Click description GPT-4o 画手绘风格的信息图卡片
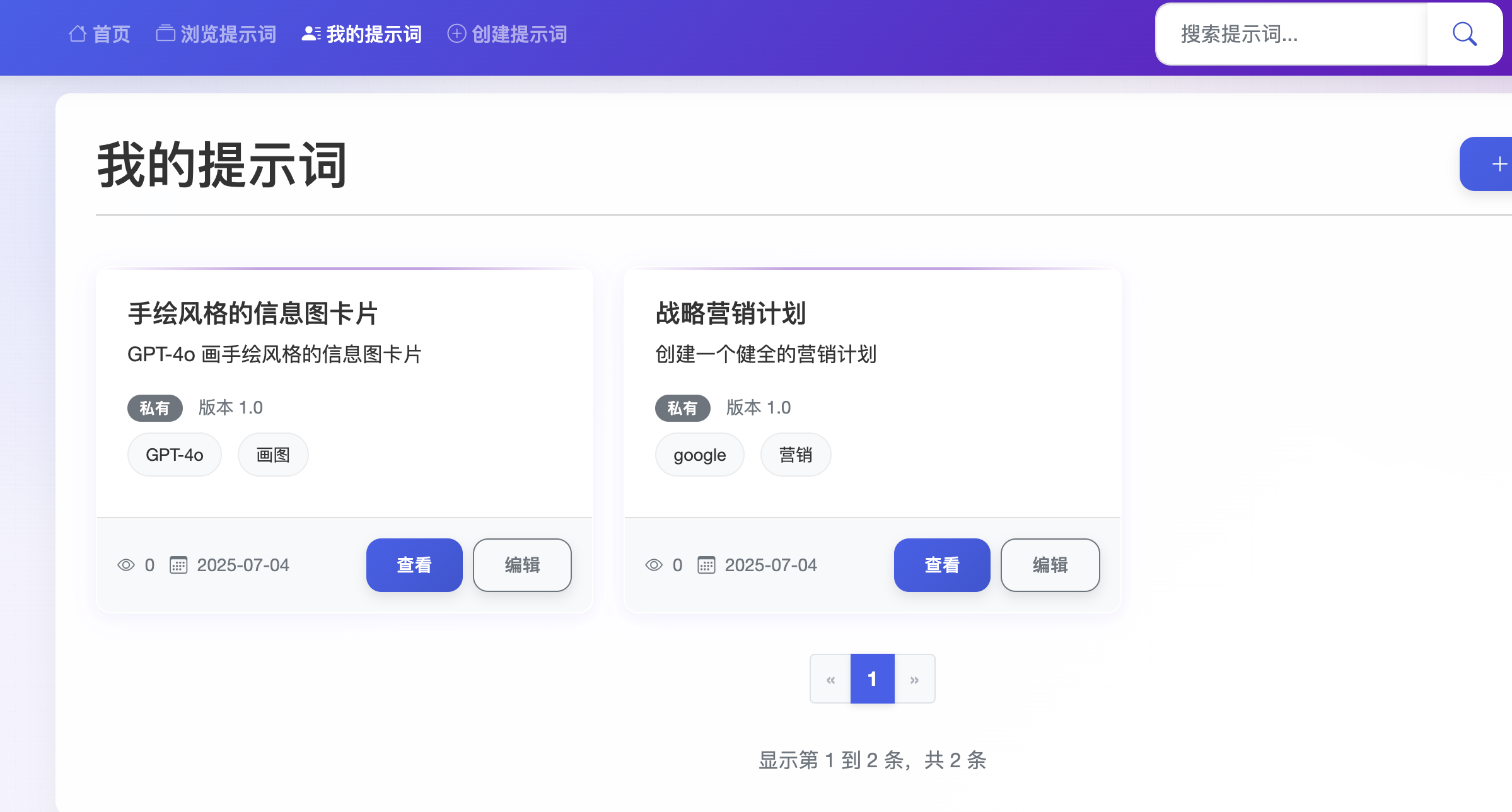 pyautogui.click(x=275, y=354)
